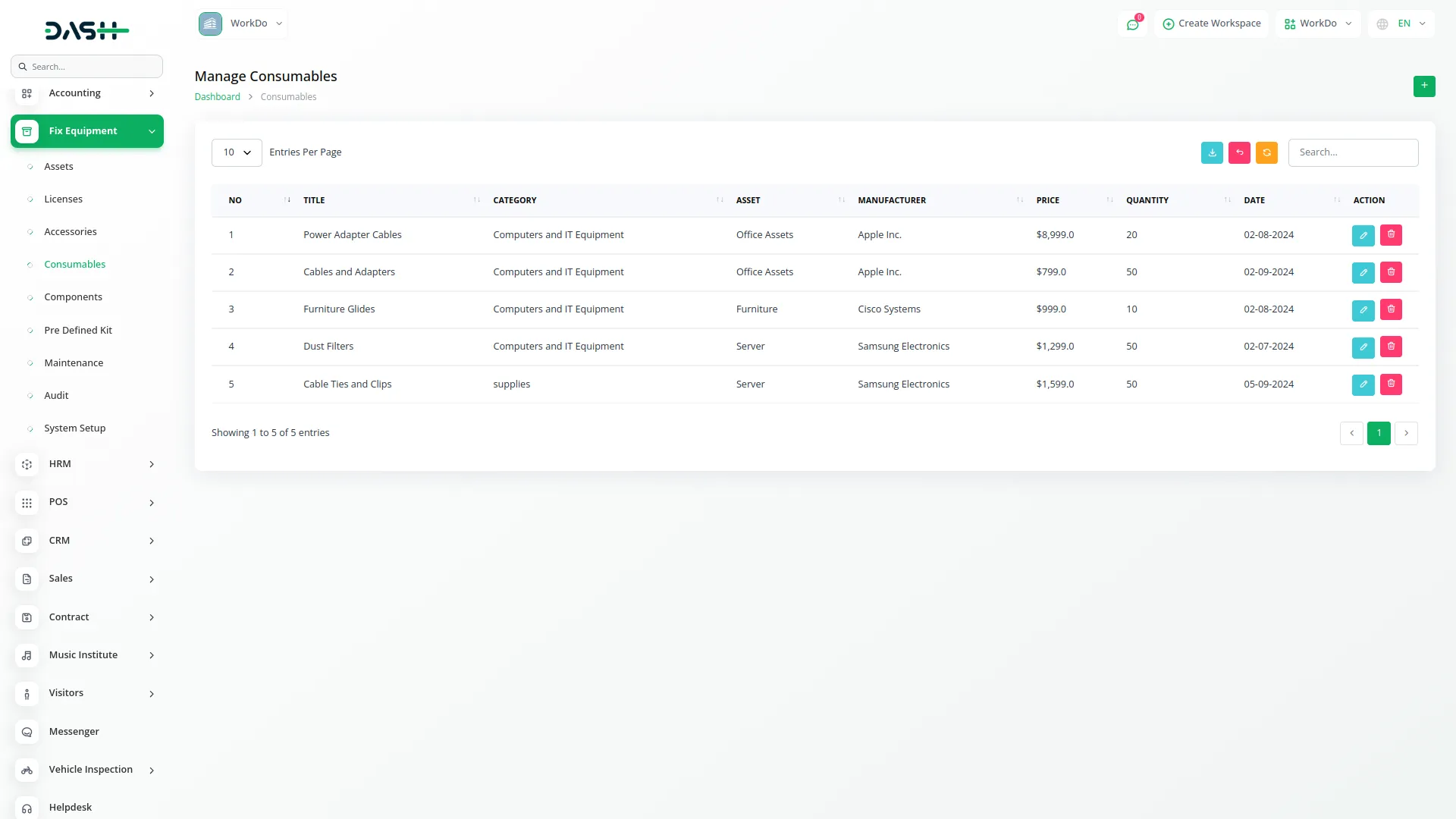Sort table by Title column
This screenshot has width=1456, height=819.
[x=314, y=200]
